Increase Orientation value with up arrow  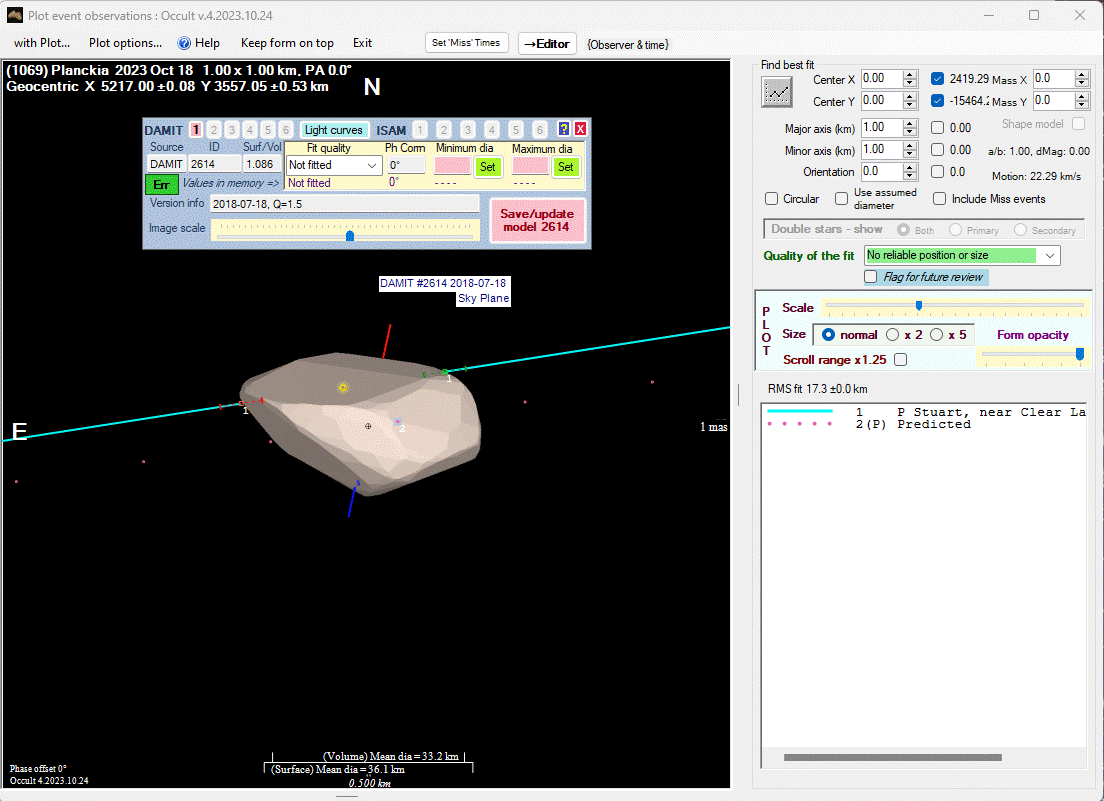point(910,168)
